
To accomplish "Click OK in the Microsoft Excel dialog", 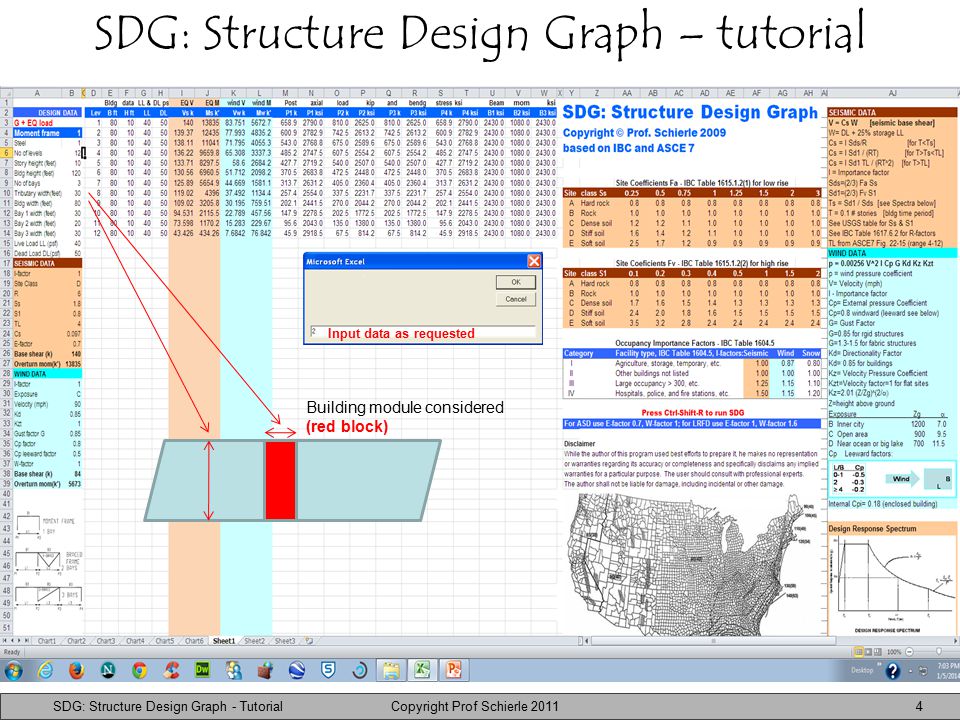I will [516, 282].
